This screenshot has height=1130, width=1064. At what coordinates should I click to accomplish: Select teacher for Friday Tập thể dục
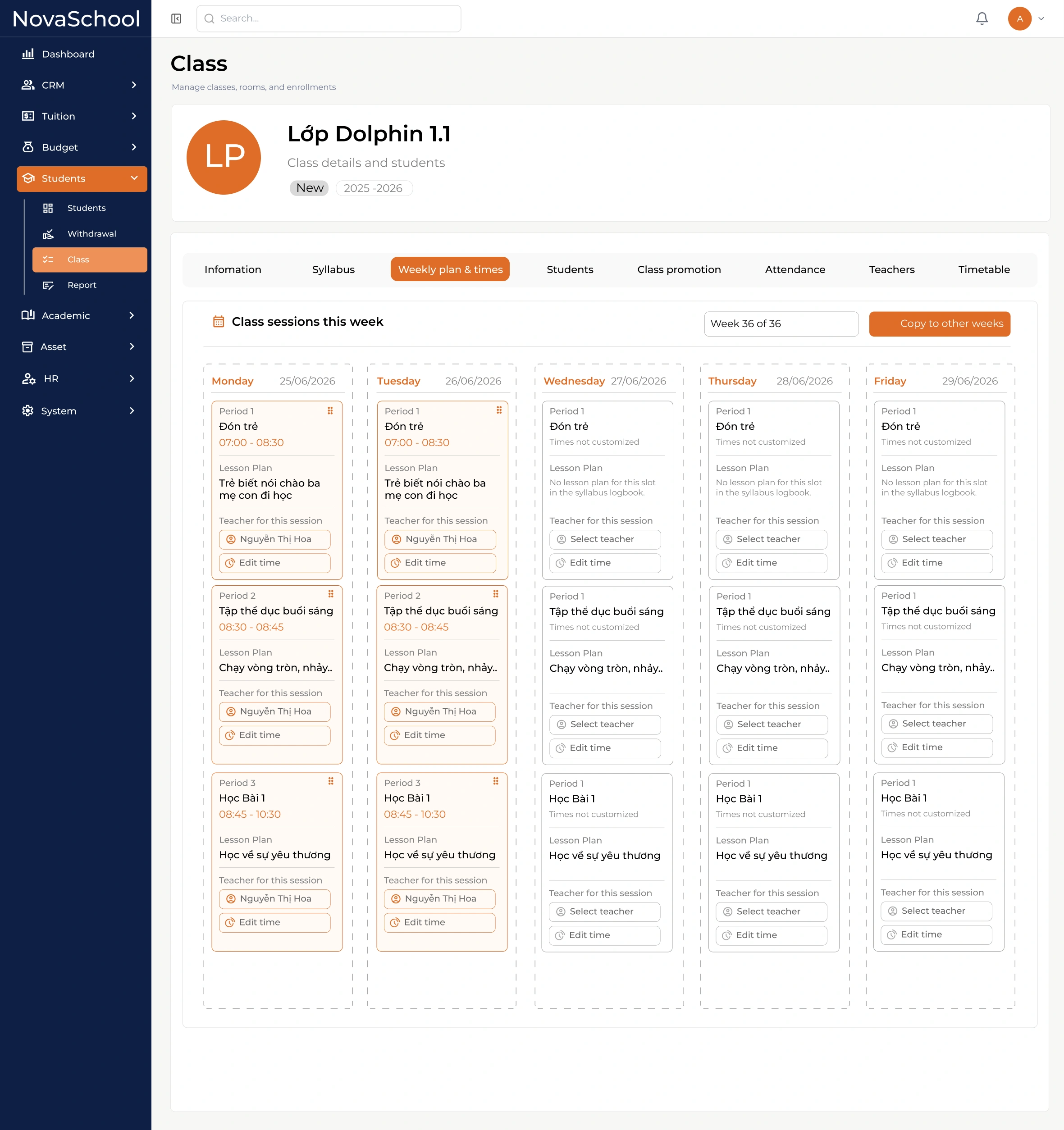(x=936, y=724)
